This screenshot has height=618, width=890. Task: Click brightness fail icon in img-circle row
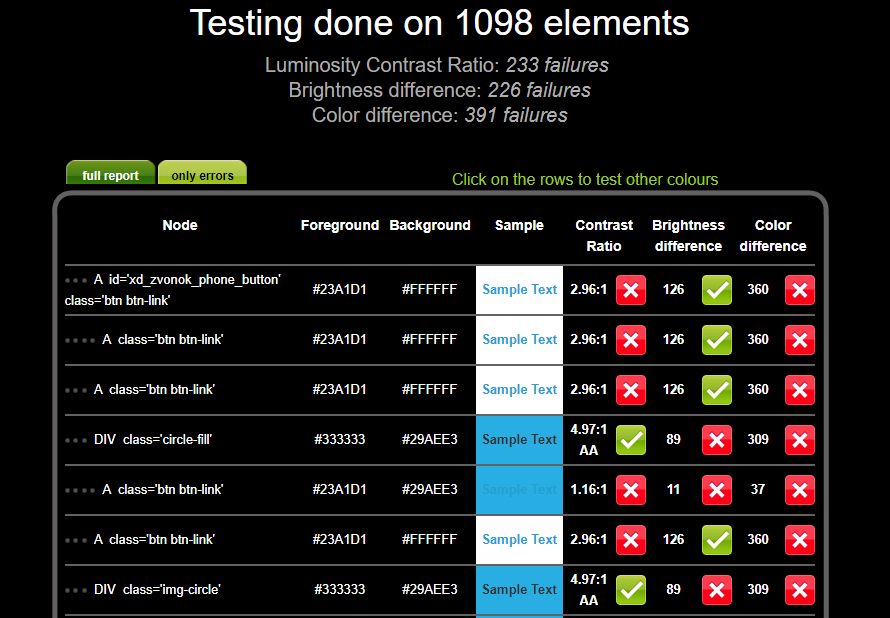pos(716,590)
